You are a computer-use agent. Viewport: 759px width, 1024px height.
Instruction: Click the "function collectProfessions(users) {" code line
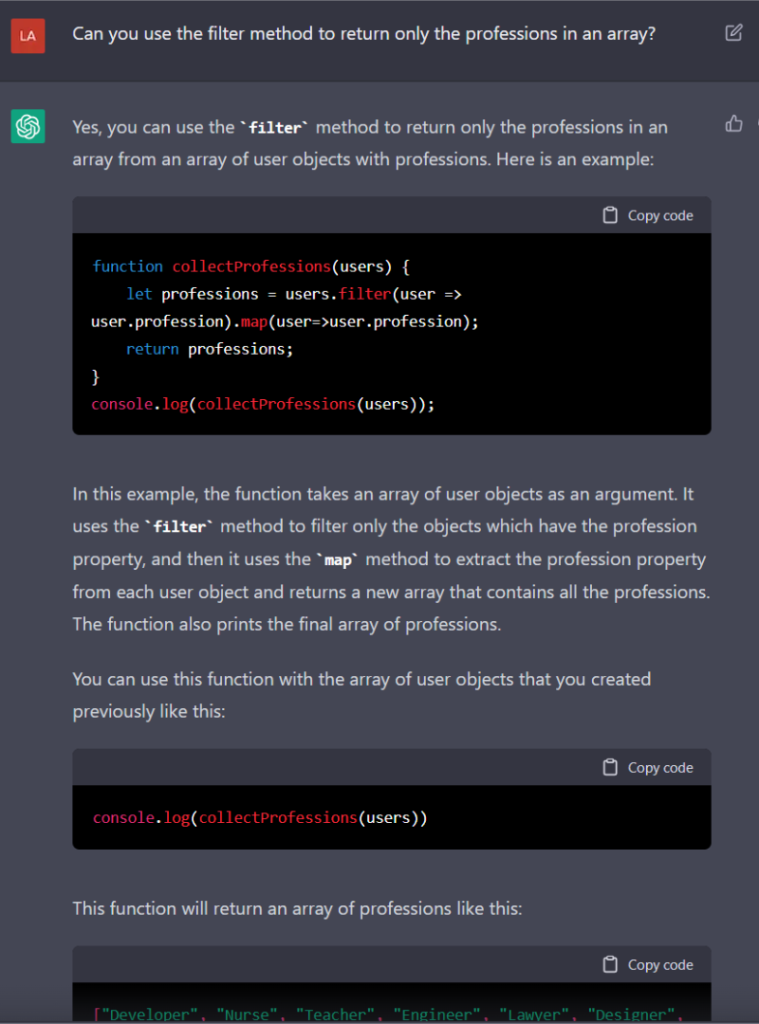click(x=251, y=266)
